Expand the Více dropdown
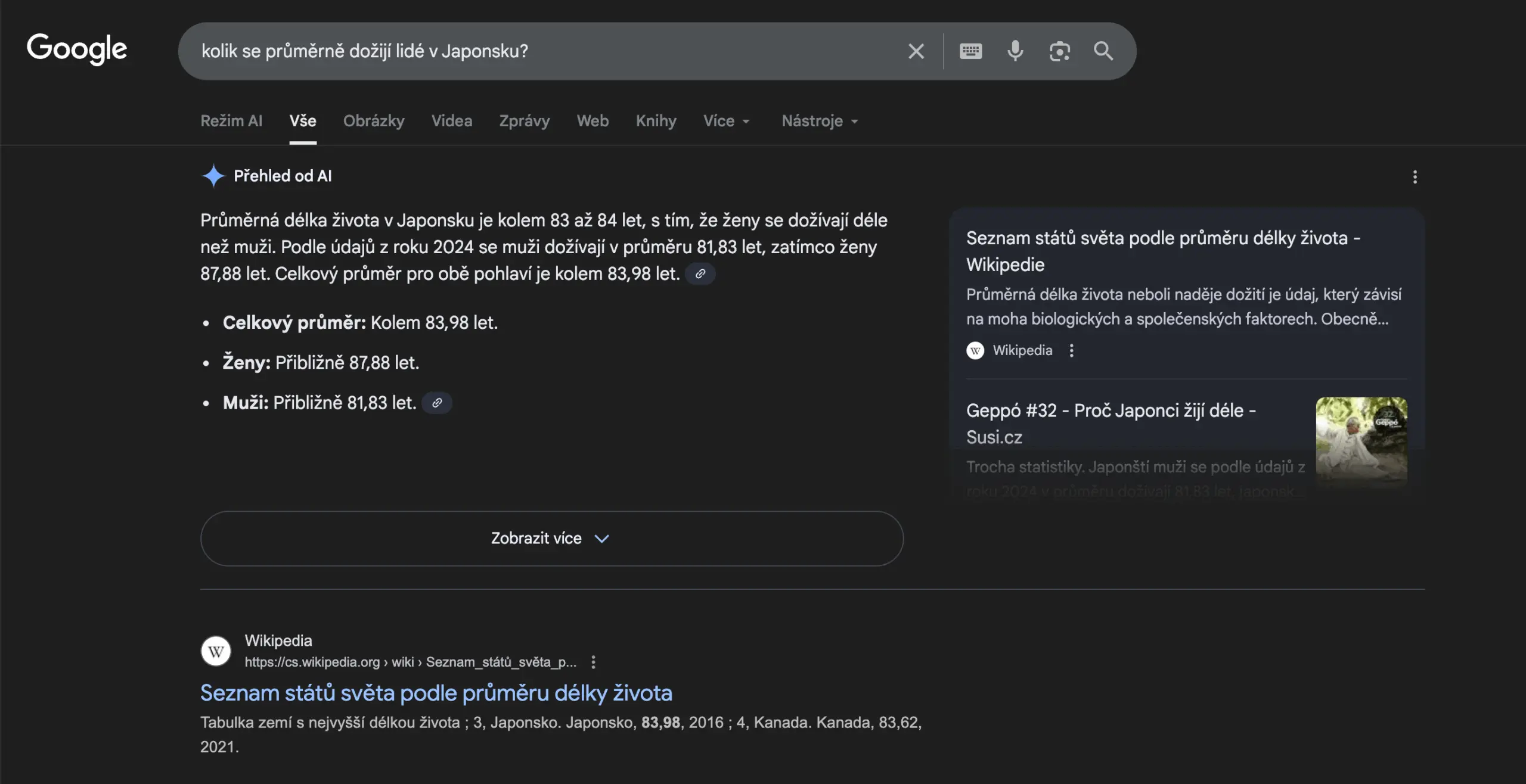 (x=726, y=121)
